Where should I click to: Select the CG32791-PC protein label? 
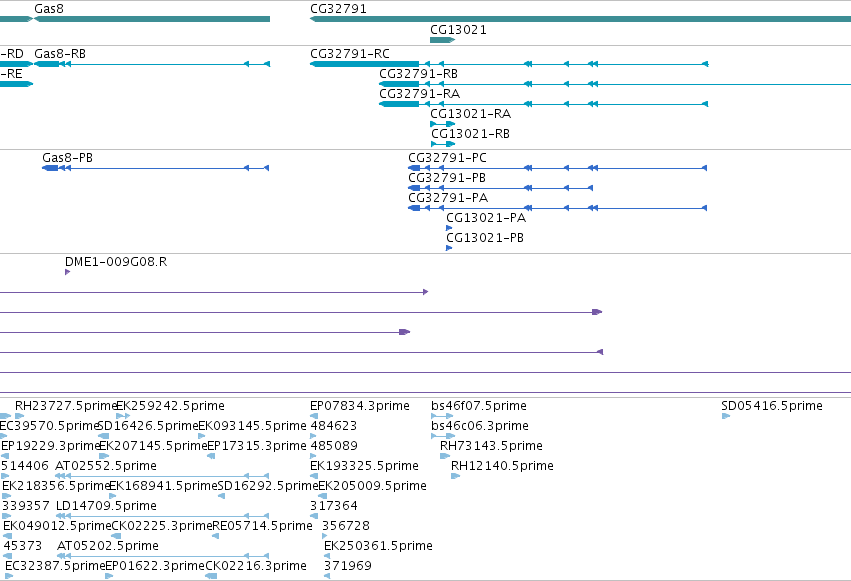click(447, 158)
